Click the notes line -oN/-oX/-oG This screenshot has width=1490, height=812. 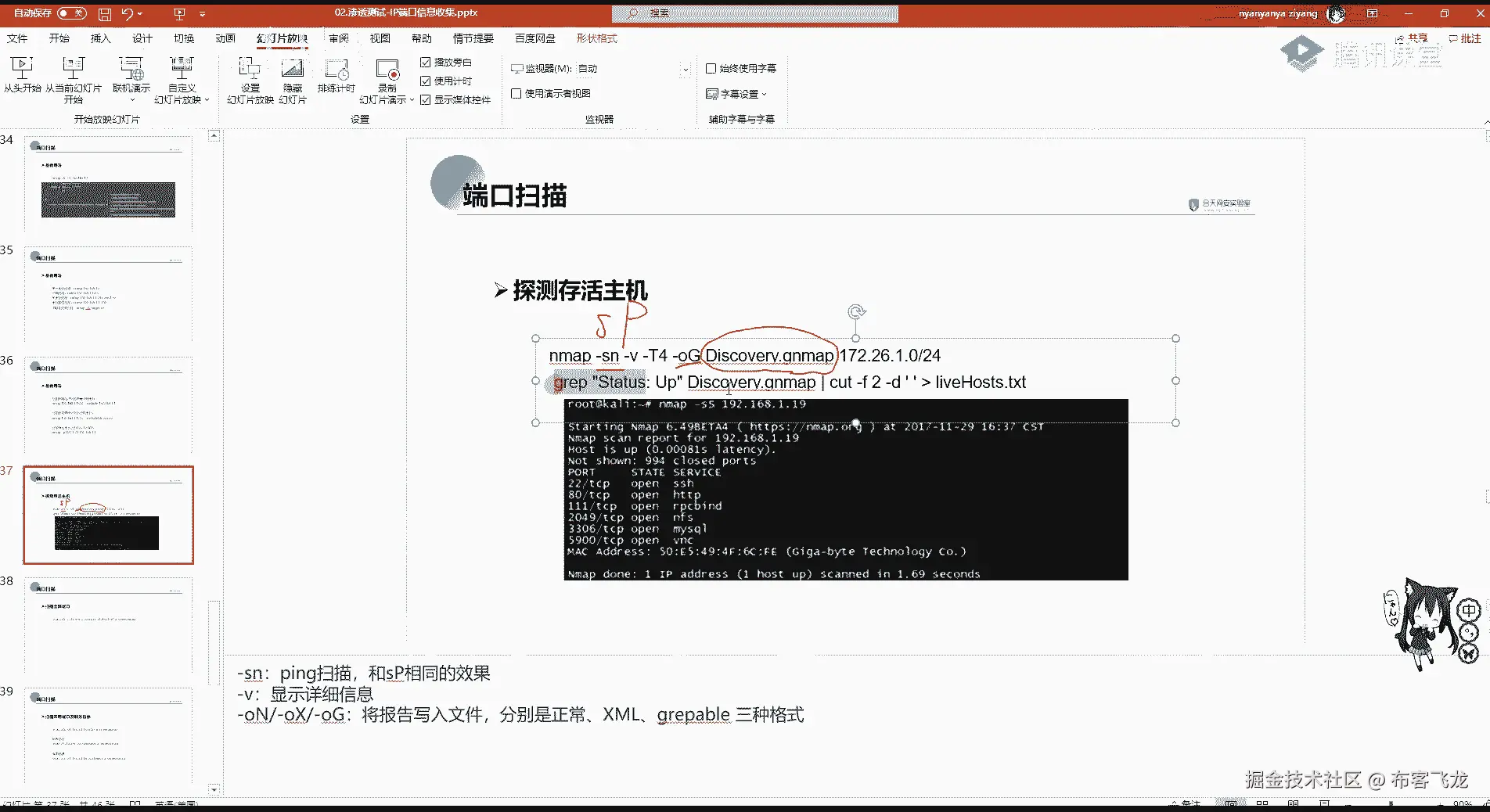click(x=521, y=715)
